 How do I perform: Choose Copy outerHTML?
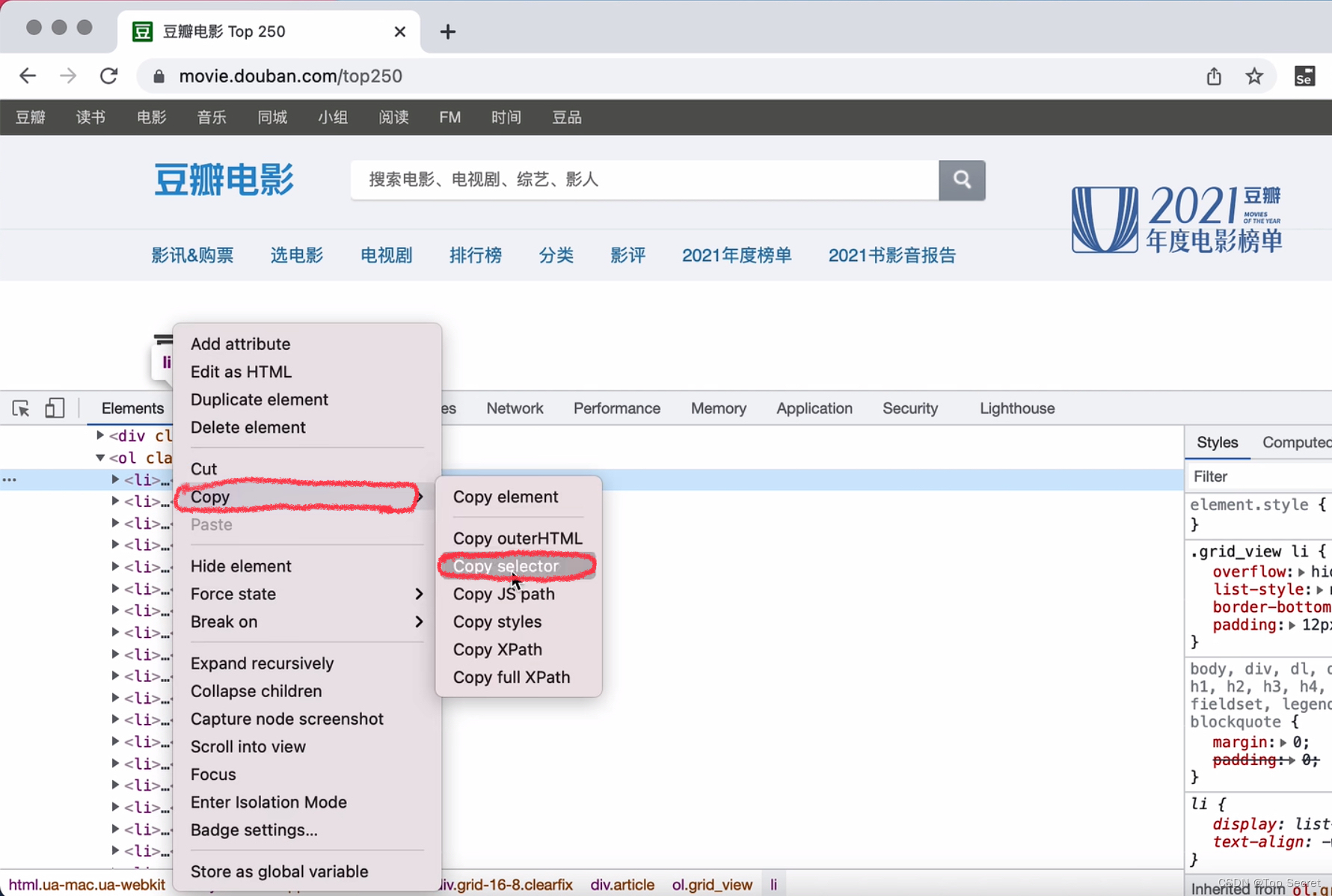click(518, 538)
